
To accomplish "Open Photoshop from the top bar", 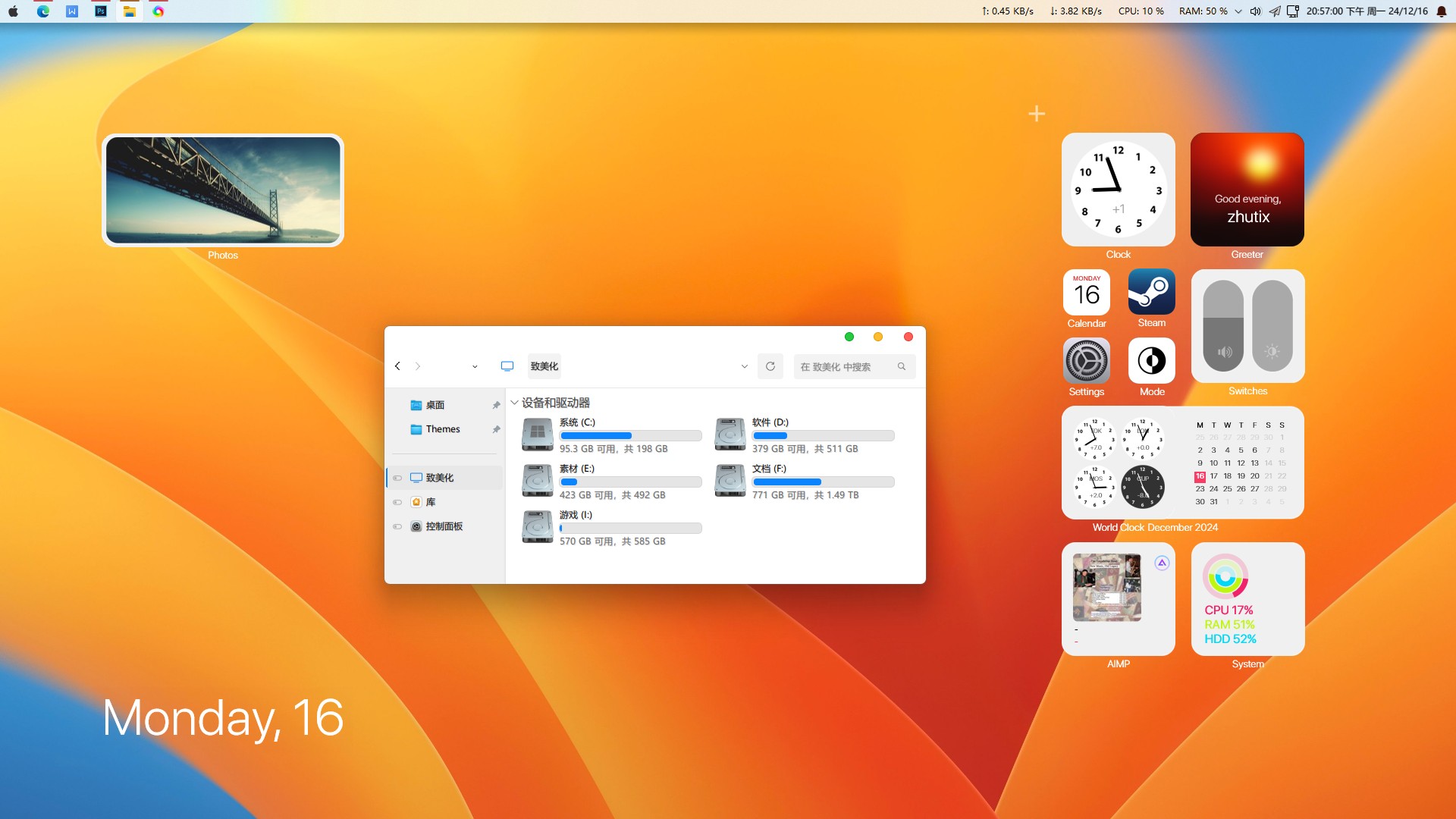I will pyautogui.click(x=100, y=11).
